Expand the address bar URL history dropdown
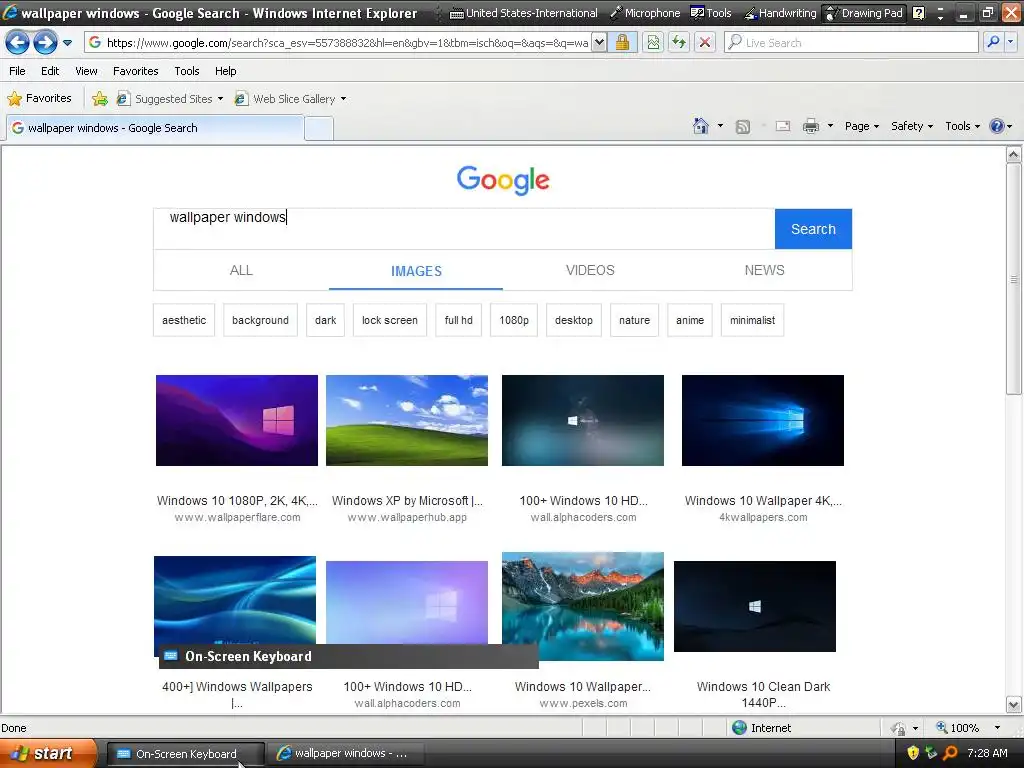The height and width of the screenshot is (768, 1024). click(x=599, y=43)
